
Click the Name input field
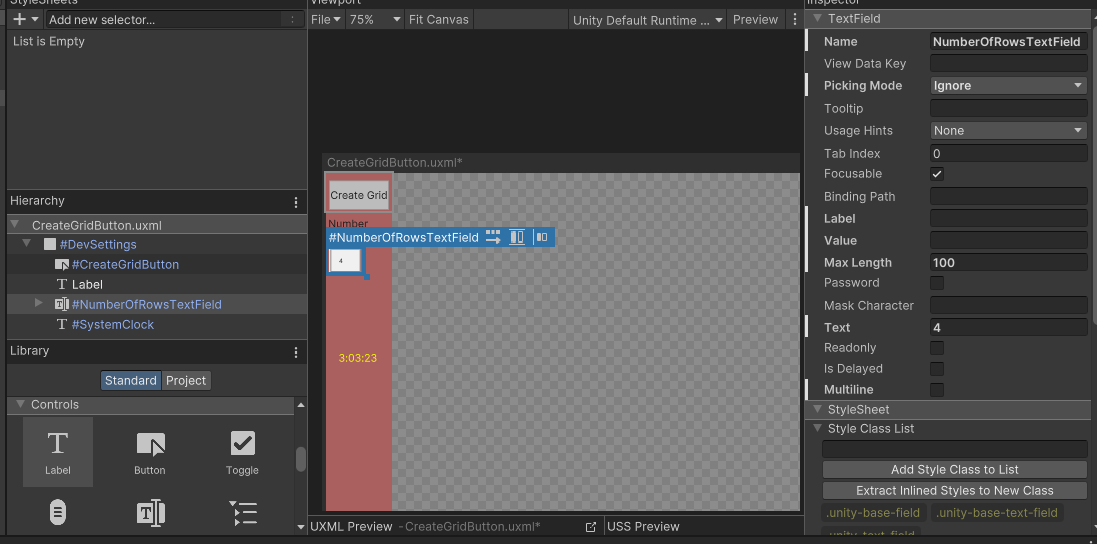1008,41
